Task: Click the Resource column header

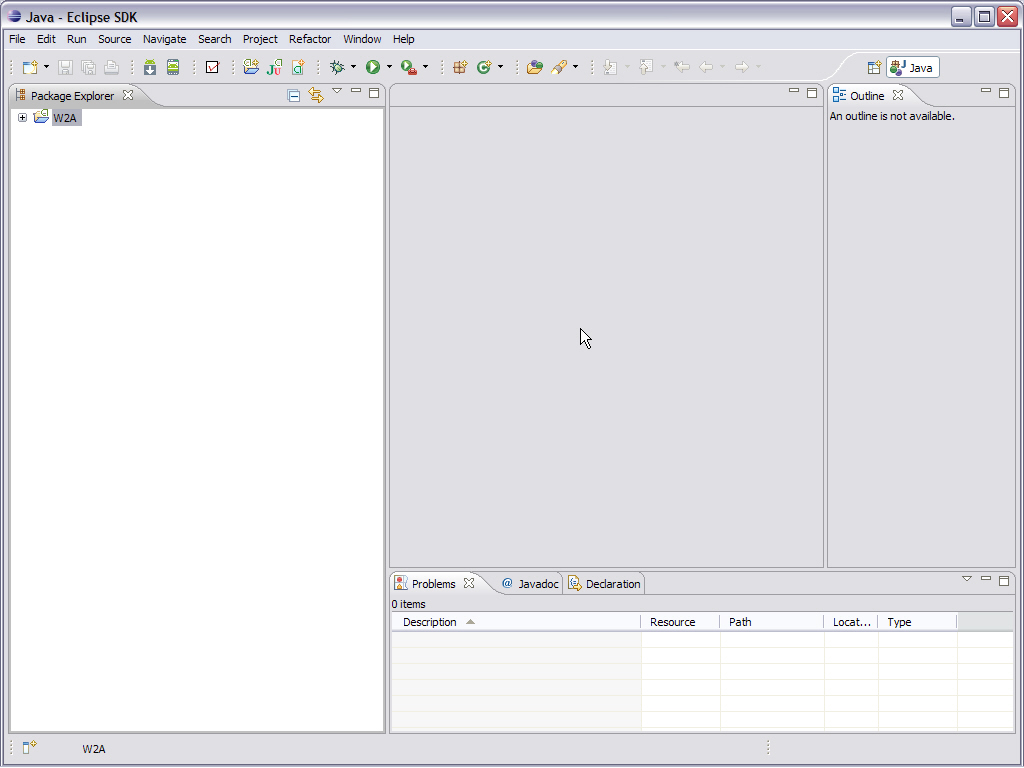Action: pos(680,622)
